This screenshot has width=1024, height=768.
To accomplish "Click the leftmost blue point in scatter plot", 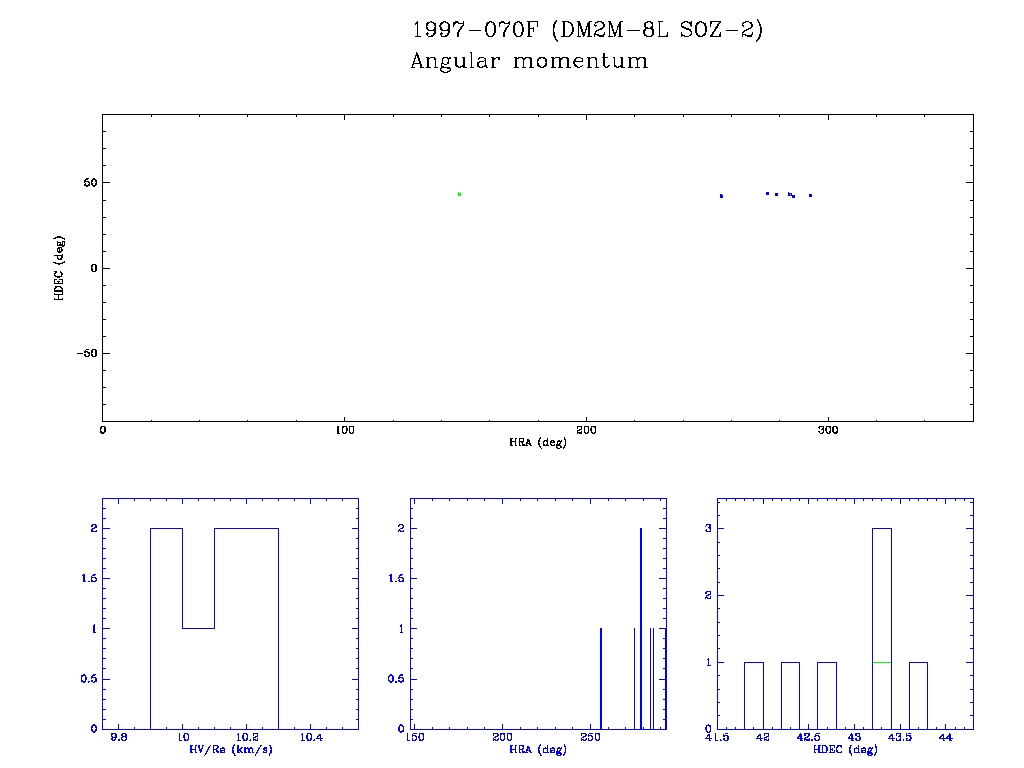I will click(721, 196).
